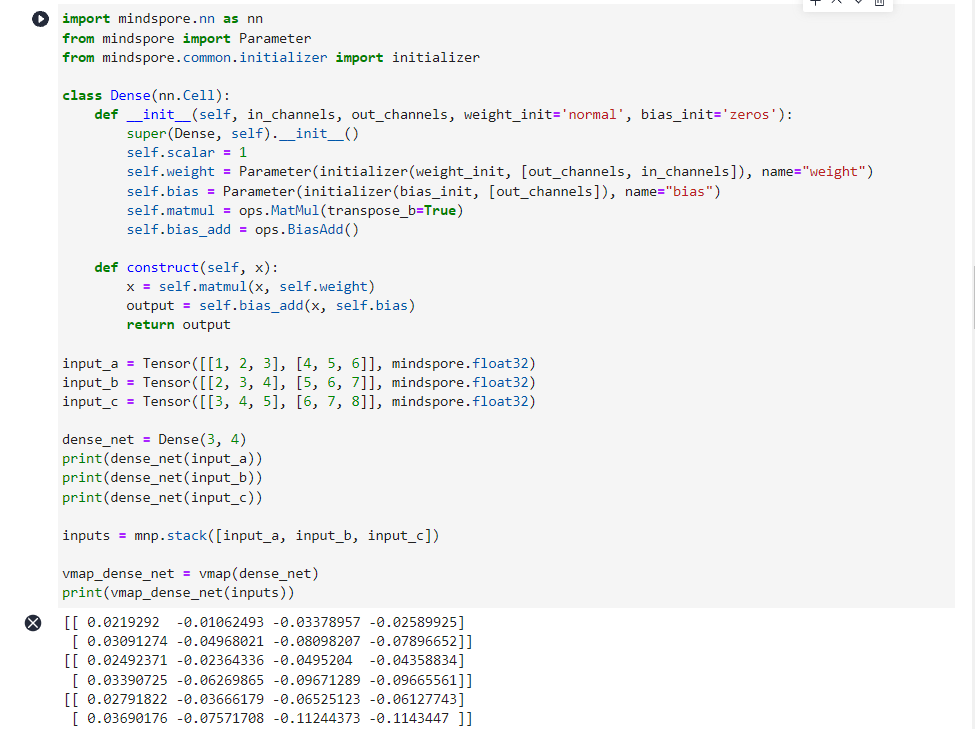Click the 'super(Dense, self).__init__()' line

tap(243, 133)
